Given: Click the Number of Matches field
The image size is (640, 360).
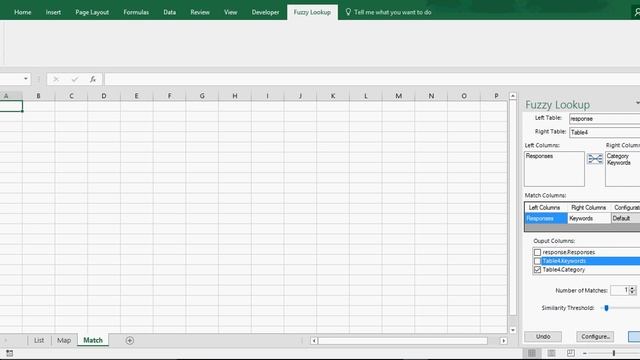Looking at the screenshot, I should pyautogui.click(x=620, y=290).
